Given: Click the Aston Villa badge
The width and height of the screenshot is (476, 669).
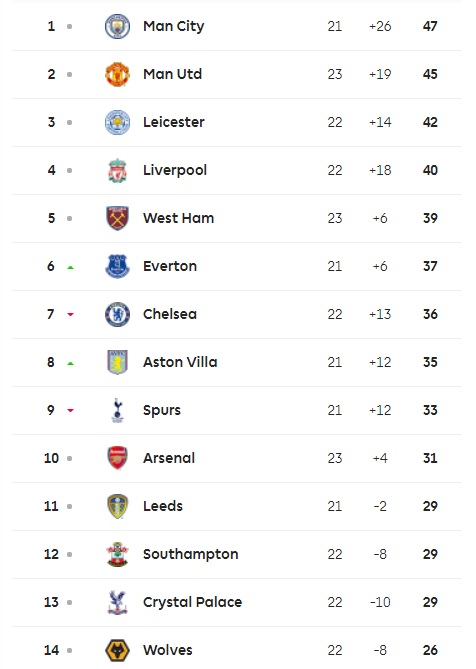Looking at the screenshot, I should [117, 362].
